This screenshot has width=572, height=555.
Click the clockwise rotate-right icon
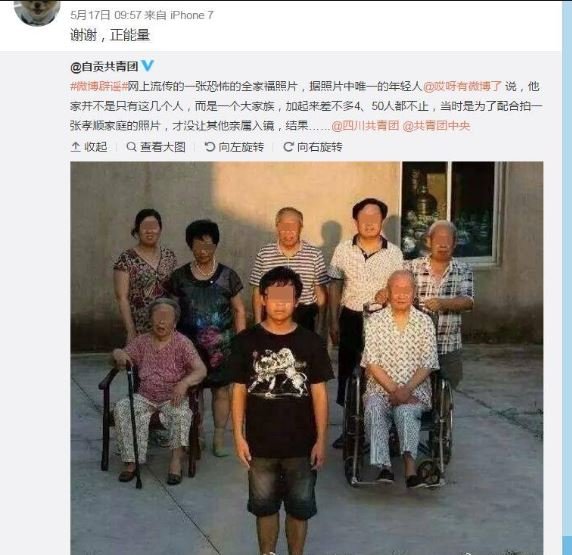288,147
